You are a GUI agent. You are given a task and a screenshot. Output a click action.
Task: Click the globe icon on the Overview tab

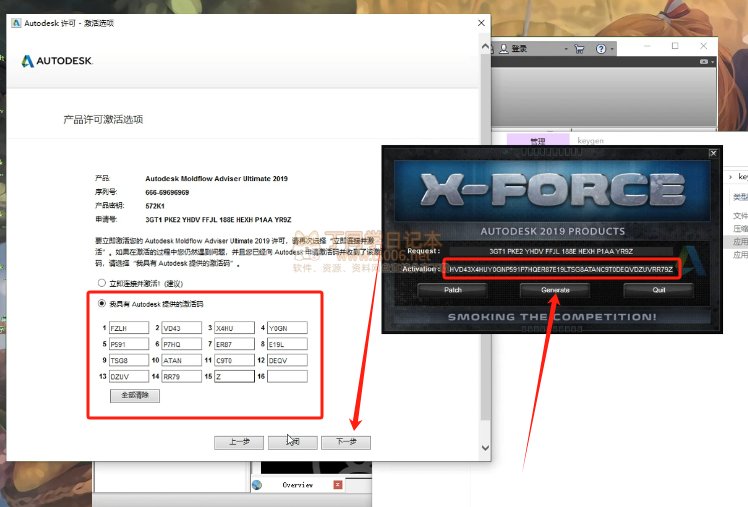tap(257, 485)
